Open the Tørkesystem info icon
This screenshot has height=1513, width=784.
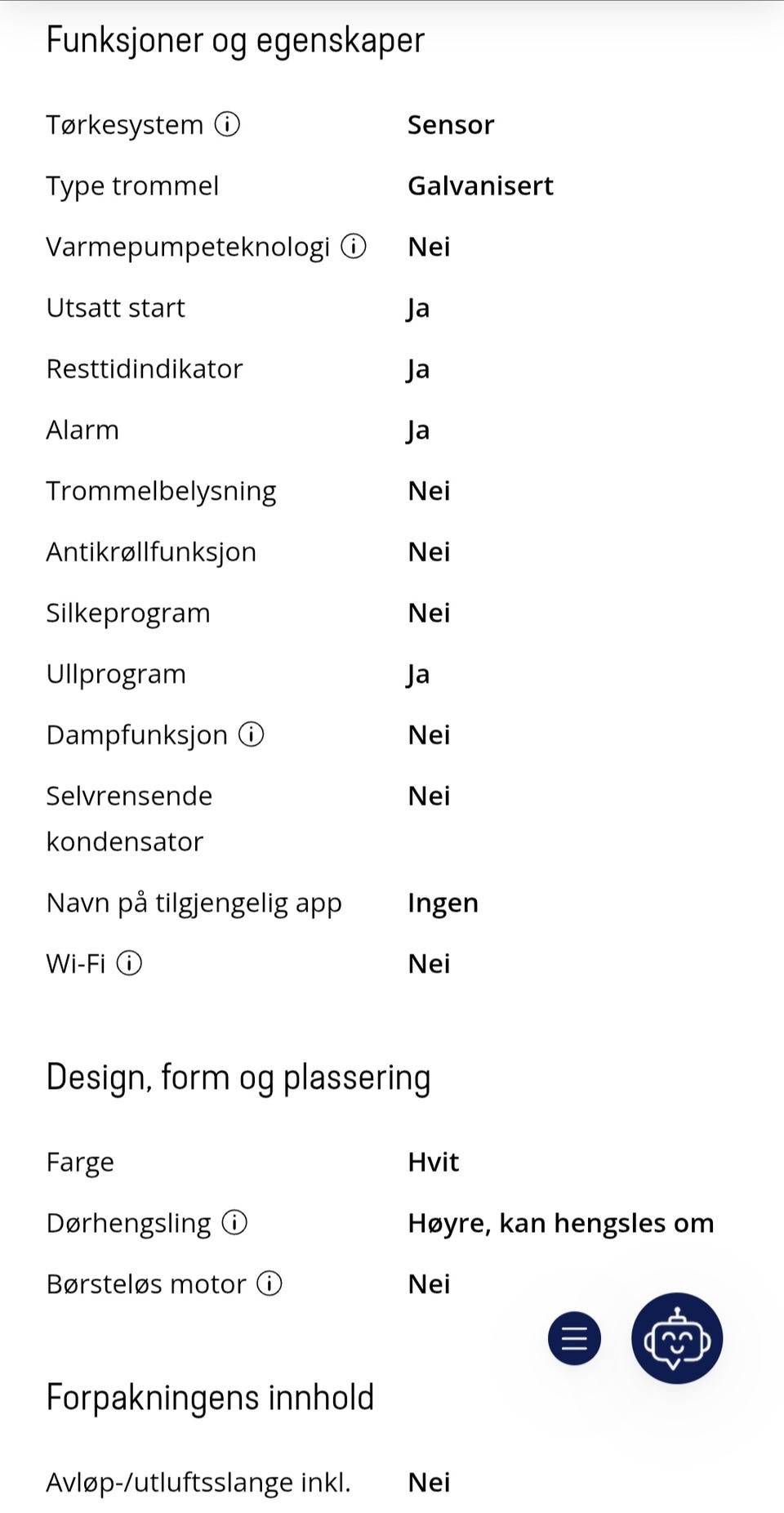(x=227, y=124)
